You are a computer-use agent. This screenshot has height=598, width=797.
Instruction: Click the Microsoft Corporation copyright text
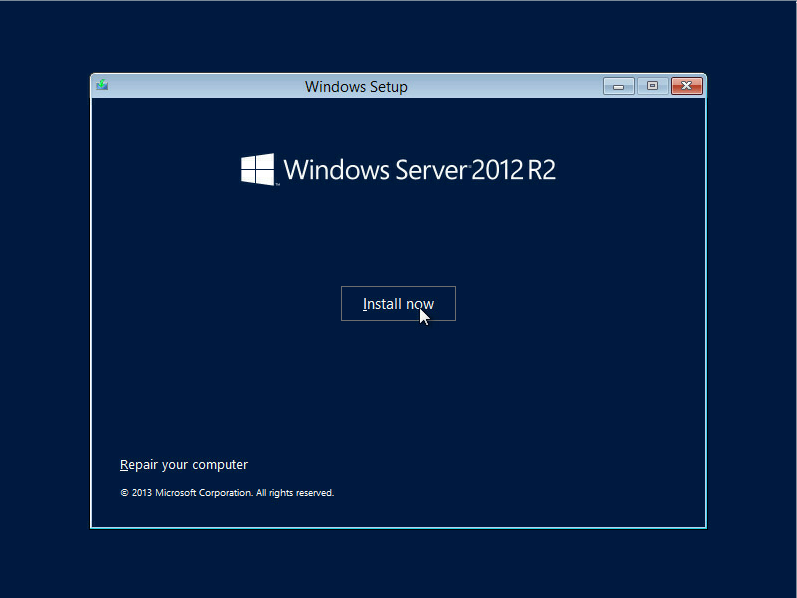tap(227, 493)
